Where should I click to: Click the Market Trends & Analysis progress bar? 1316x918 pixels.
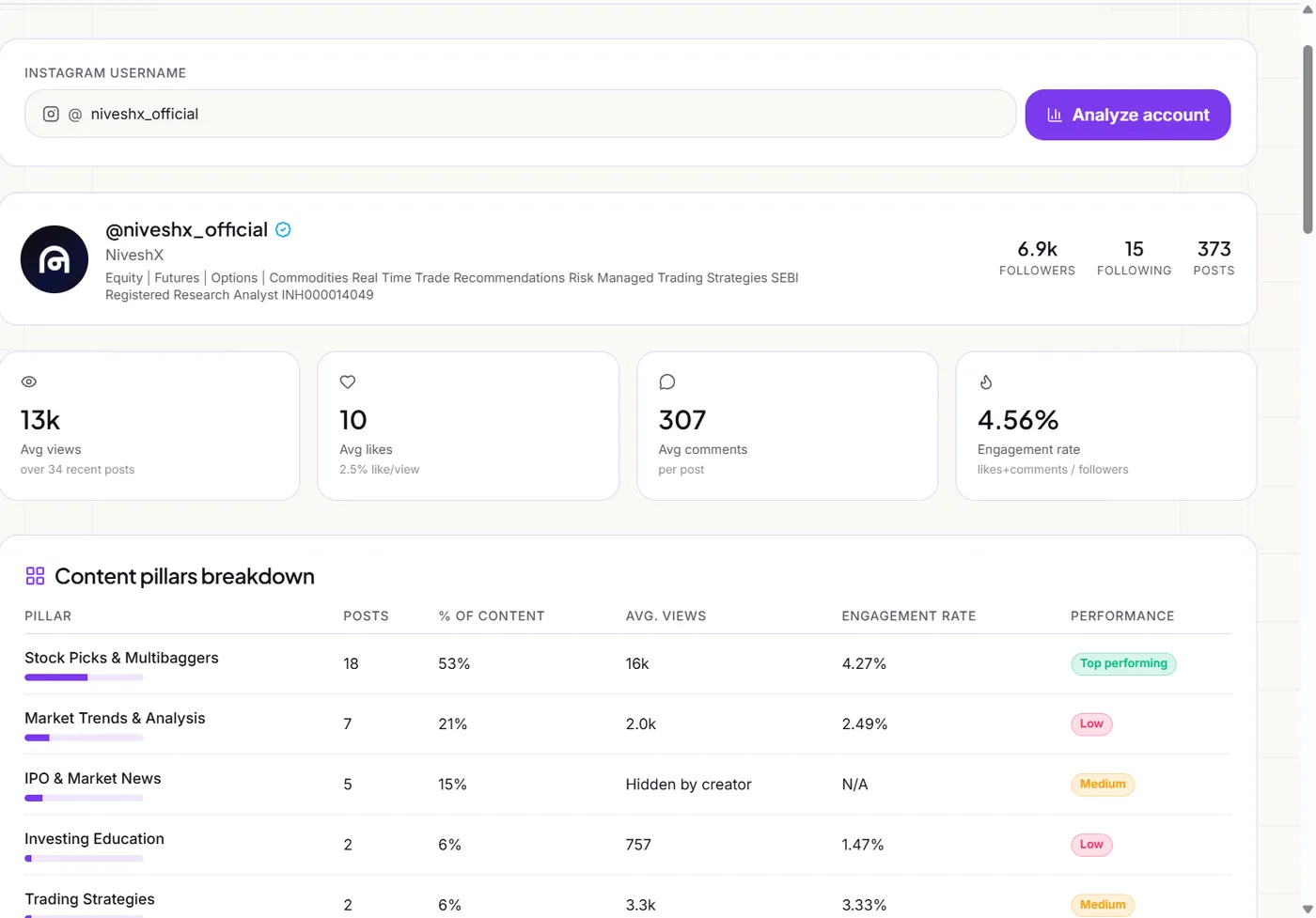click(x=84, y=738)
